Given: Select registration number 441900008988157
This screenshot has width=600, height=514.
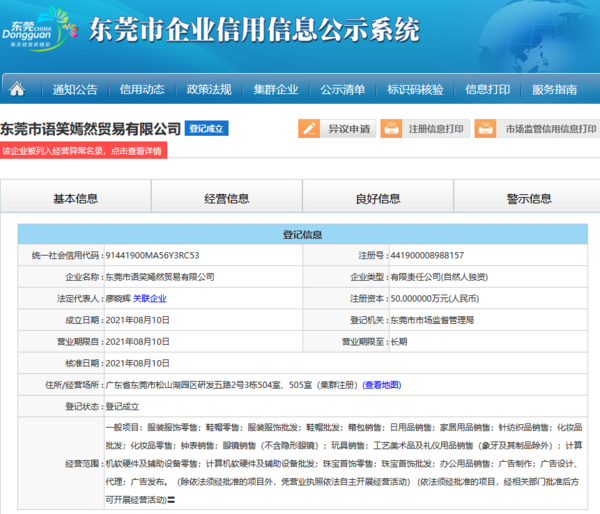Looking at the screenshot, I should (427, 255).
